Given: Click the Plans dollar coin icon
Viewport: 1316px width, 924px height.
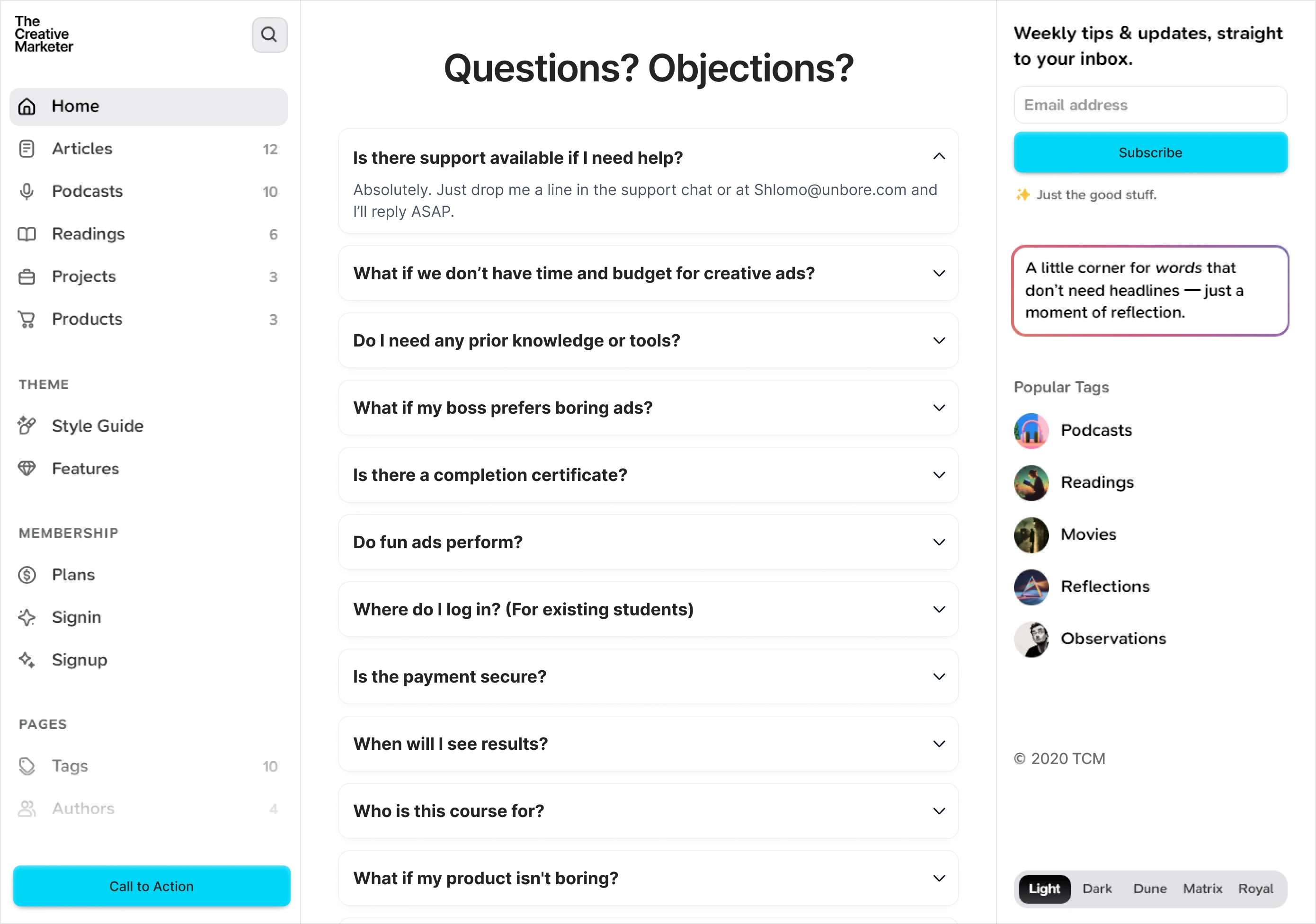Looking at the screenshot, I should 27,575.
